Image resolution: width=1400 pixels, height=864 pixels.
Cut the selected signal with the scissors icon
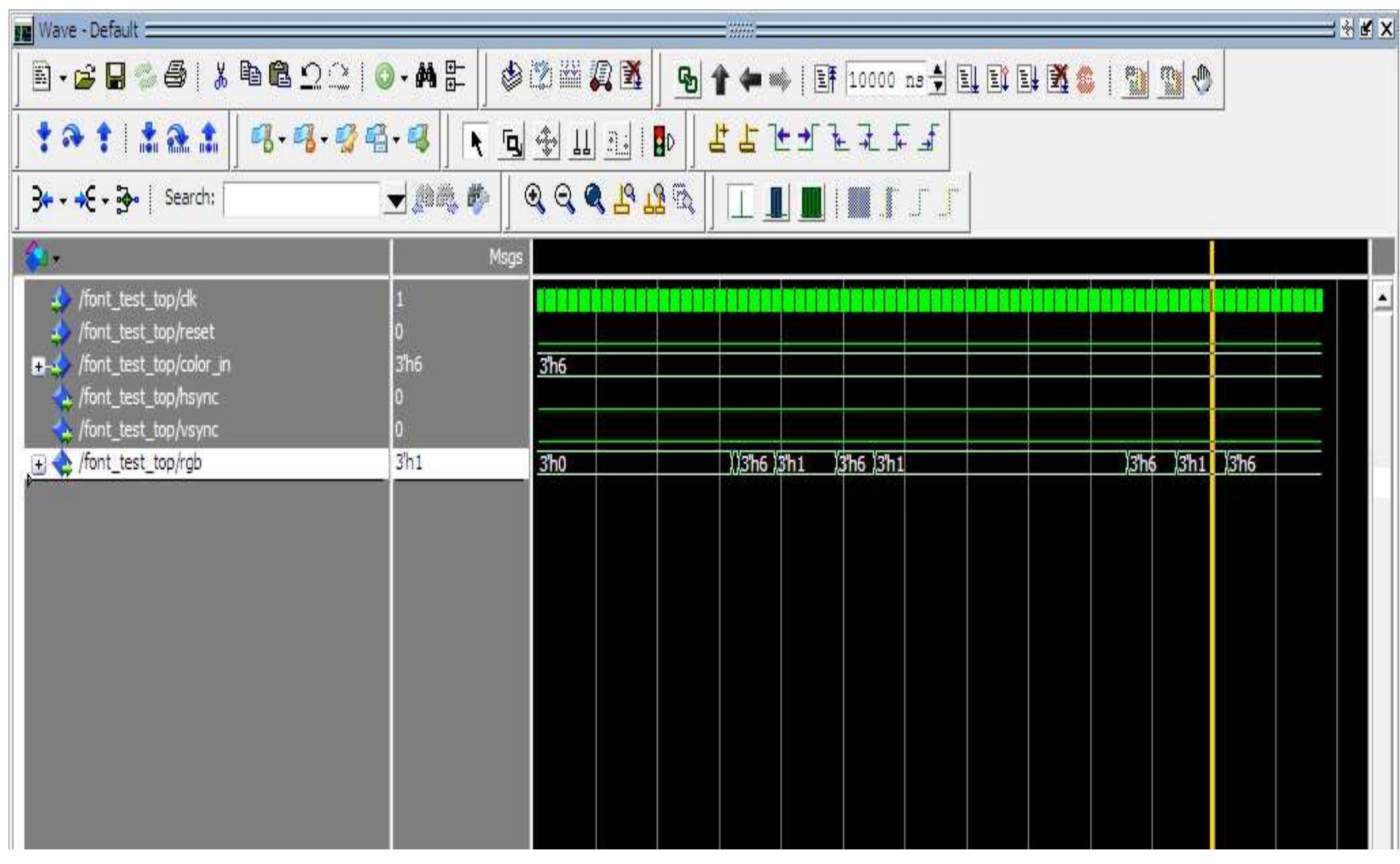click(x=221, y=77)
